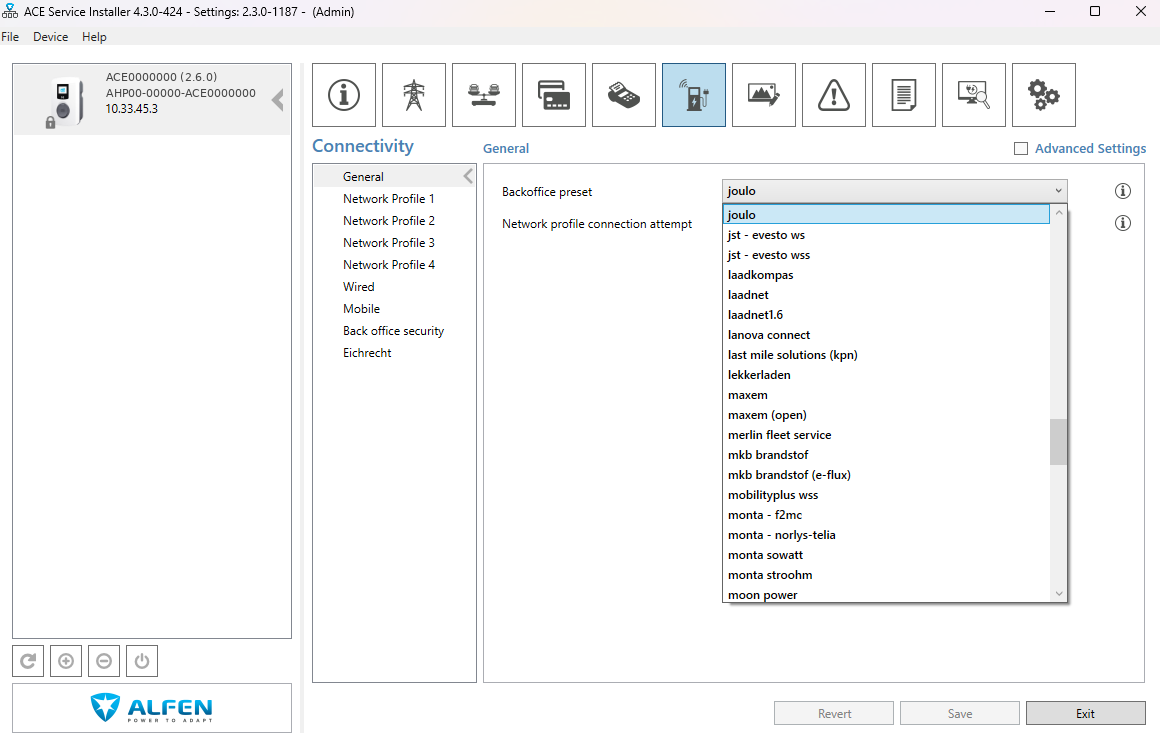Open Network Profile 3 section

tap(388, 243)
